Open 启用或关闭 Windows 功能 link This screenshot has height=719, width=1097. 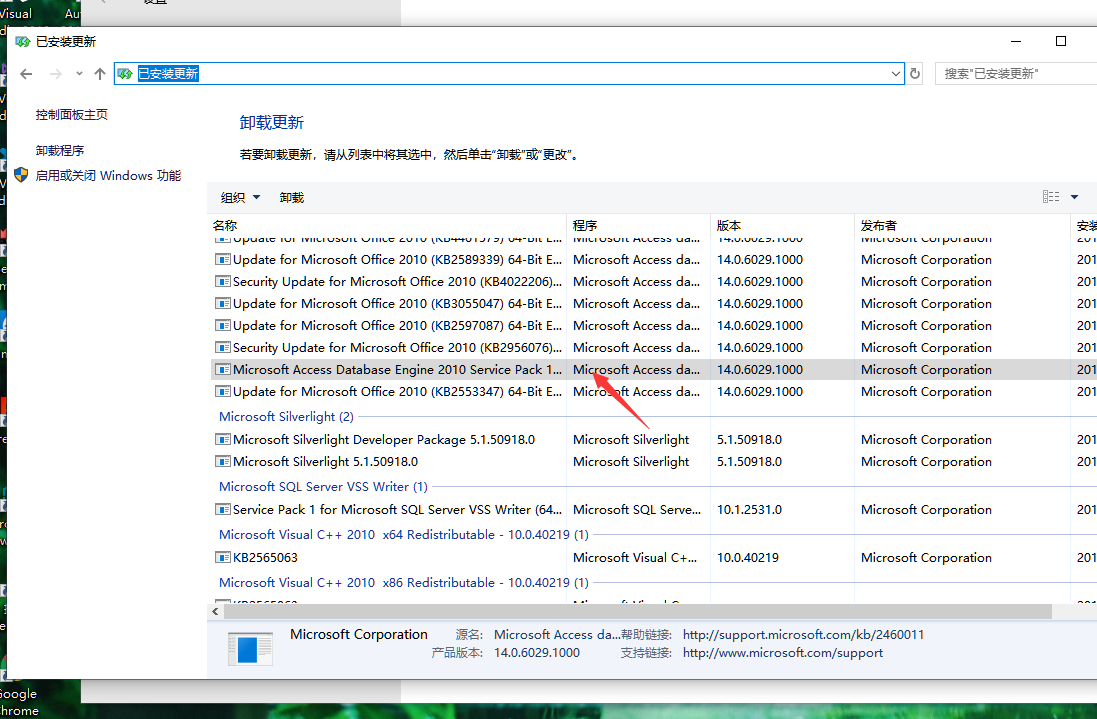point(108,176)
